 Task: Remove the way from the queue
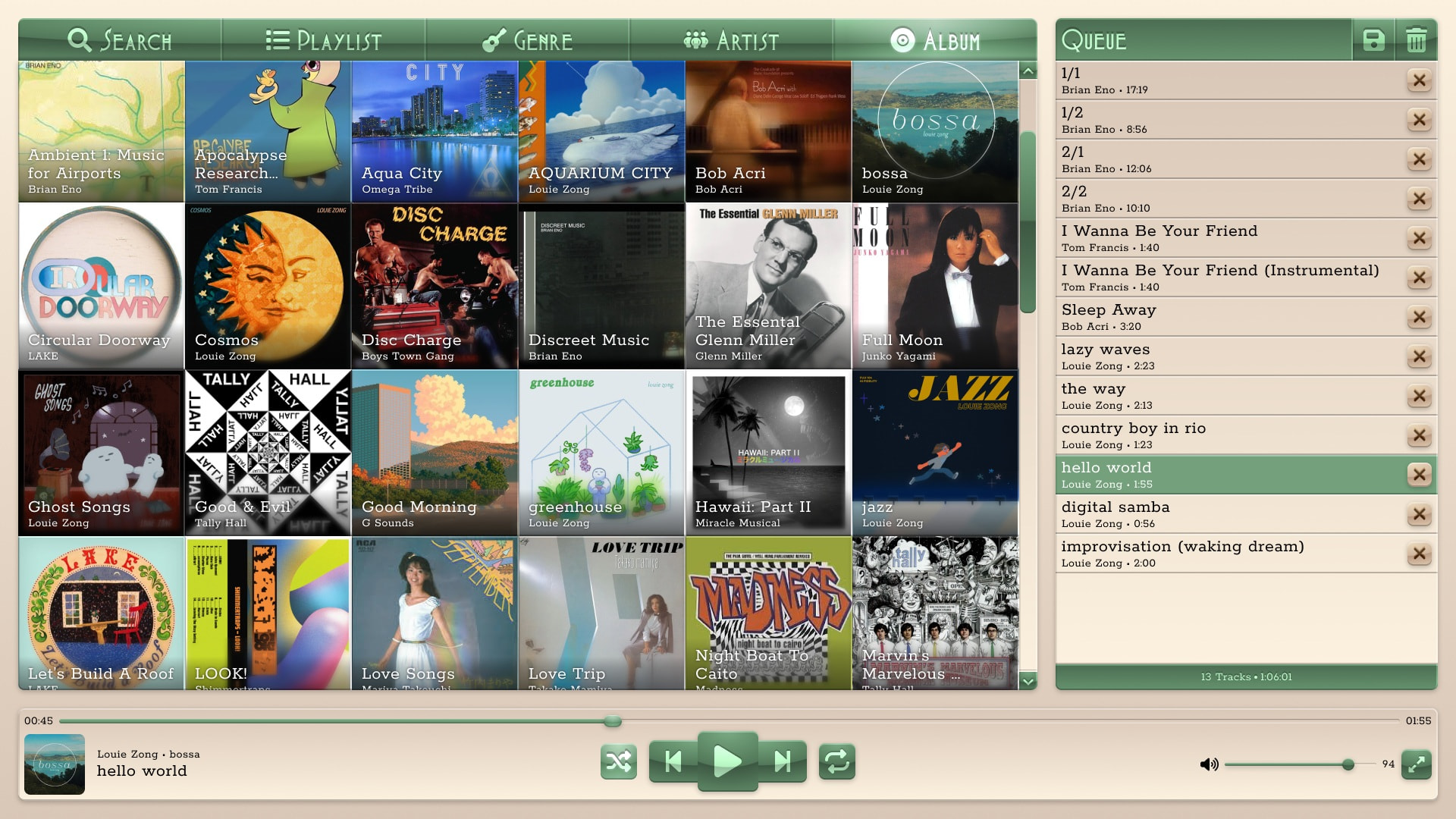(1420, 396)
